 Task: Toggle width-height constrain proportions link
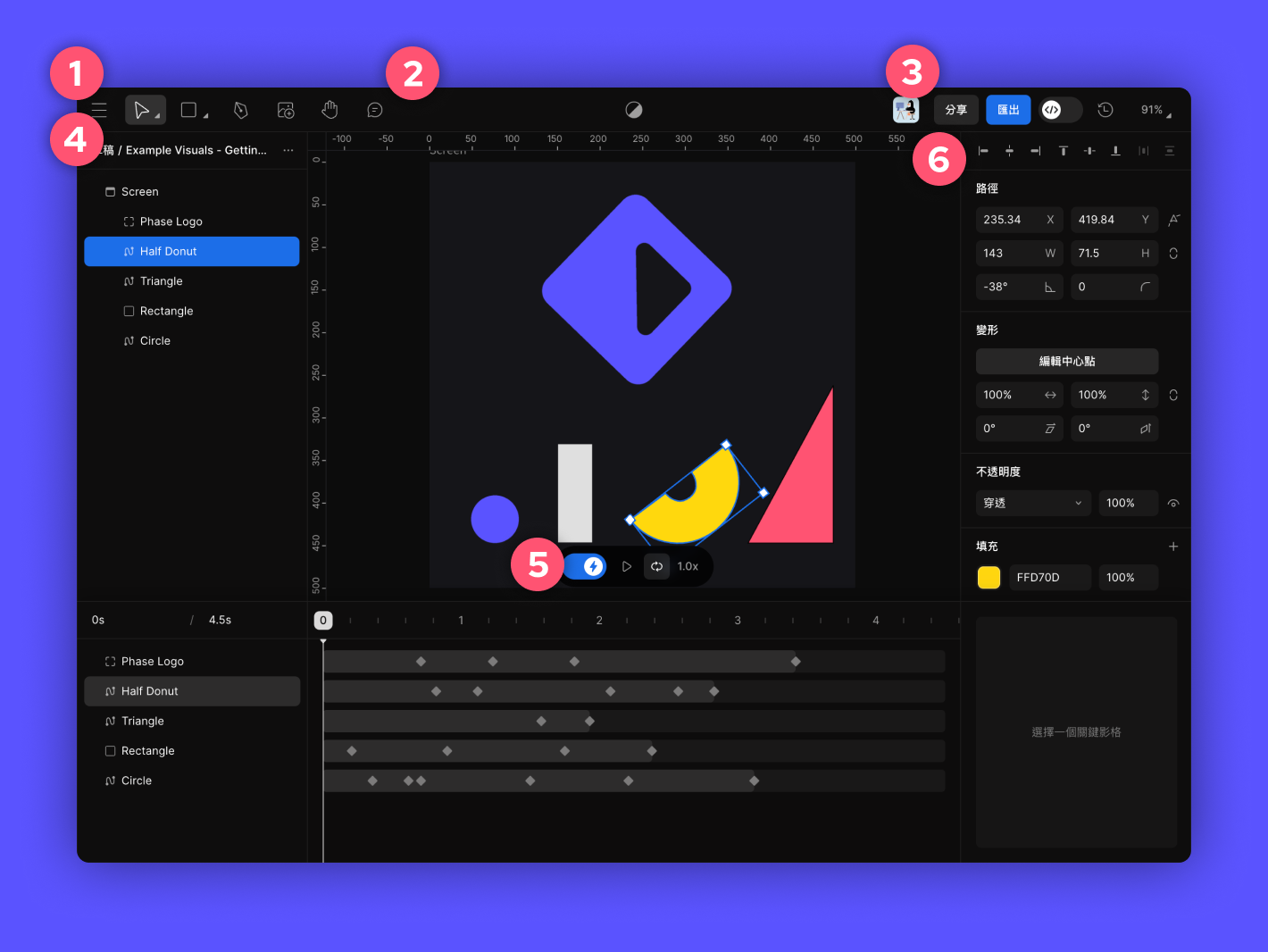click(1173, 254)
